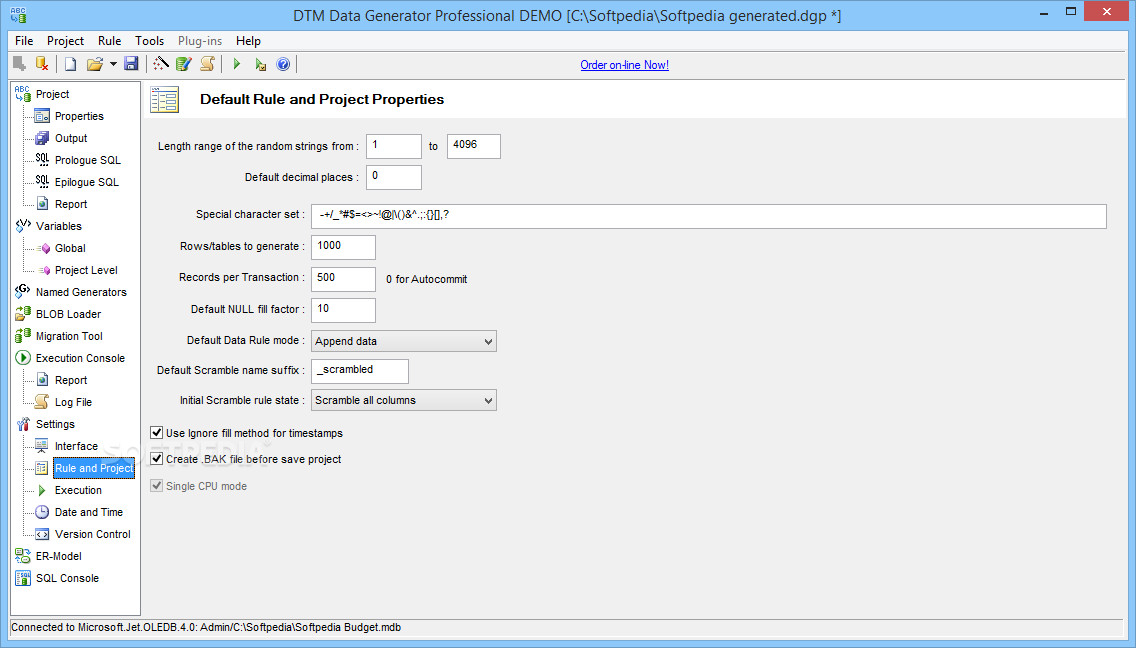Open the Plug-ins menu
This screenshot has width=1136, height=648.
click(x=200, y=41)
